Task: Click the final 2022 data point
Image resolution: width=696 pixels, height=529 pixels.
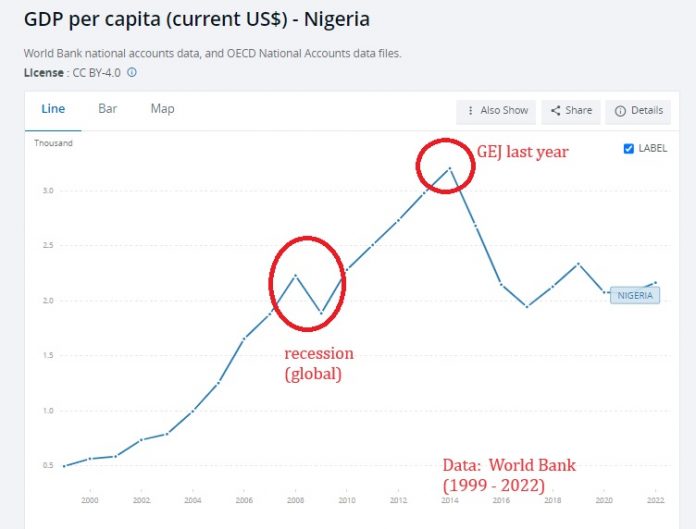Action: point(655,282)
